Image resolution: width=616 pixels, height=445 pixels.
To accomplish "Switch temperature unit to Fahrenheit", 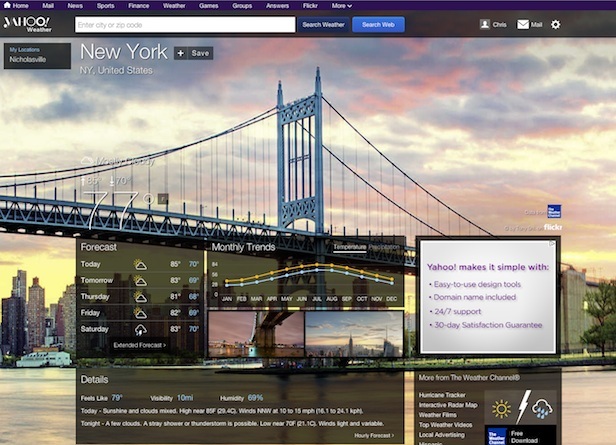I will click(160, 200).
